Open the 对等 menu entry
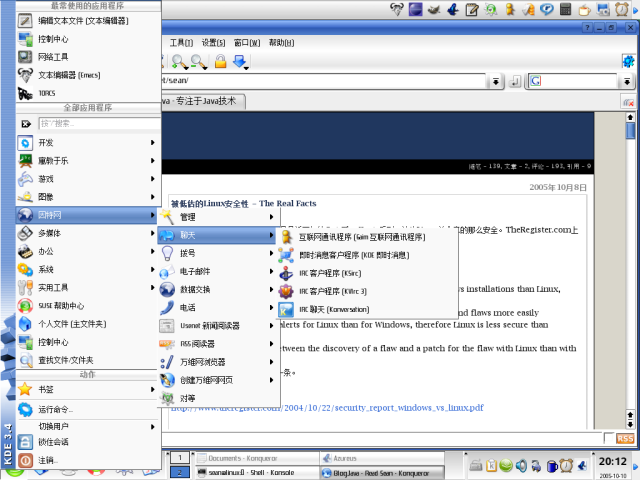The height and width of the screenshot is (480, 640). point(217,398)
